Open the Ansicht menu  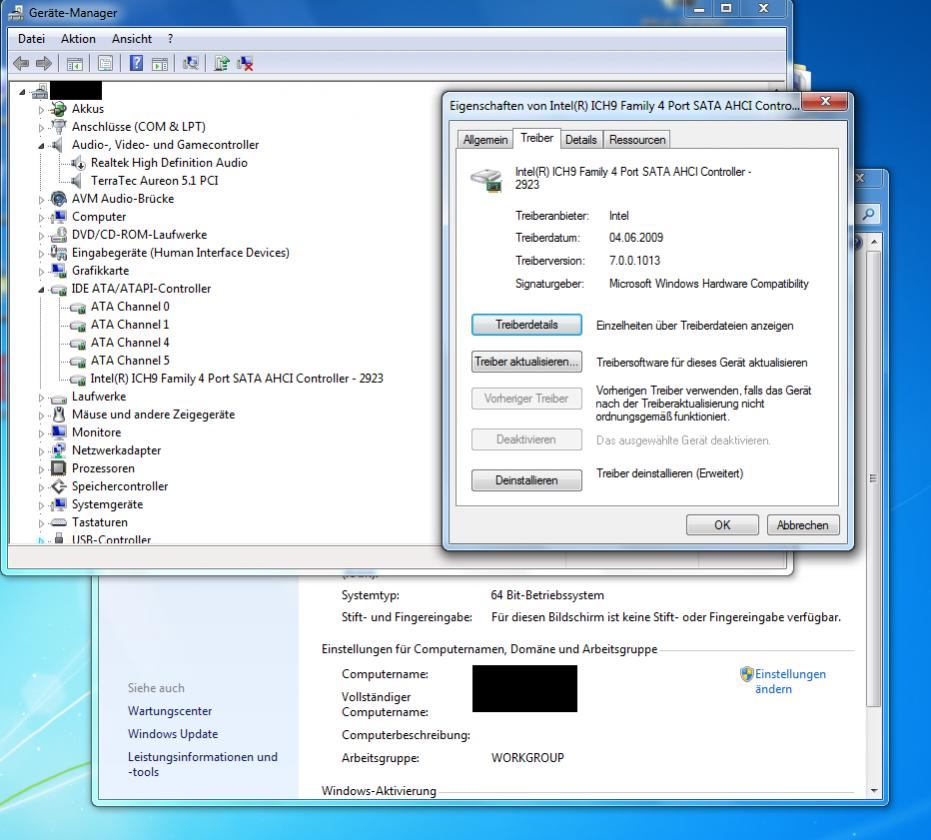[132, 39]
